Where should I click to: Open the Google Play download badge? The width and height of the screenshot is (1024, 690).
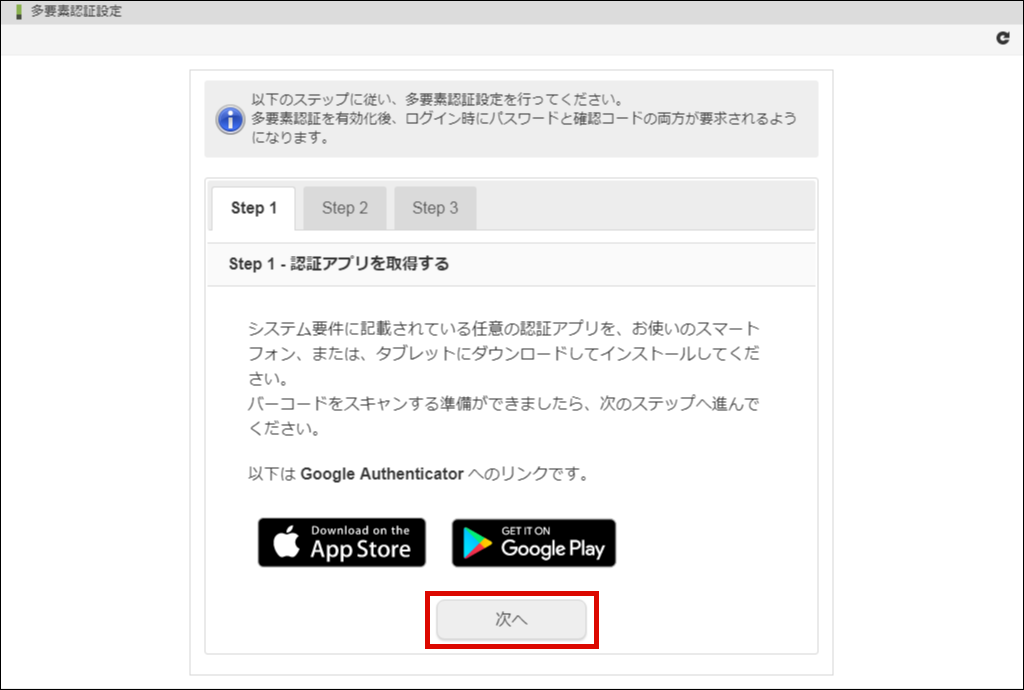[x=534, y=542]
